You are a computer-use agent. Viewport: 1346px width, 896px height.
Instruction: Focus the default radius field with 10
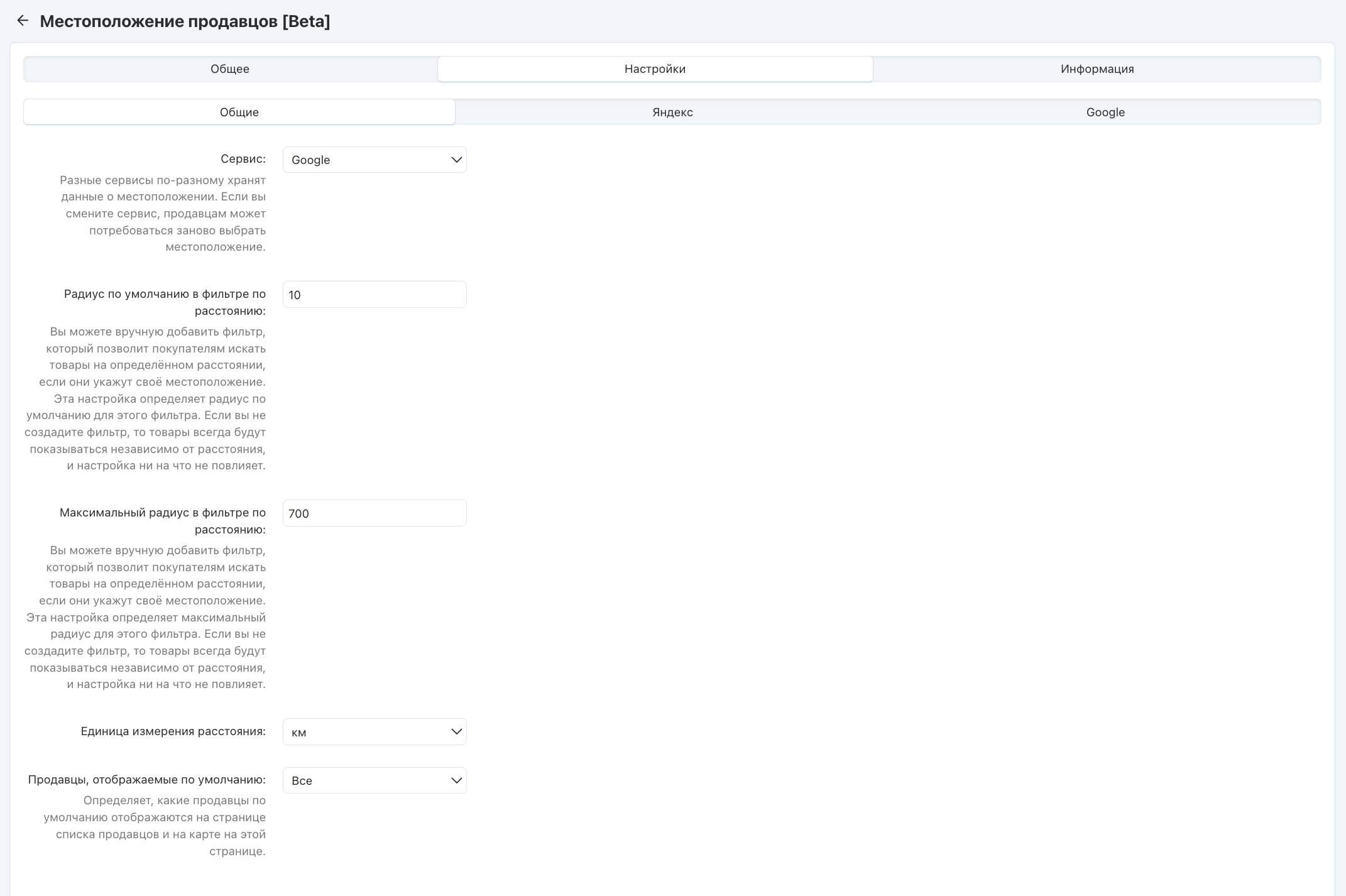[x=374, y=295]
